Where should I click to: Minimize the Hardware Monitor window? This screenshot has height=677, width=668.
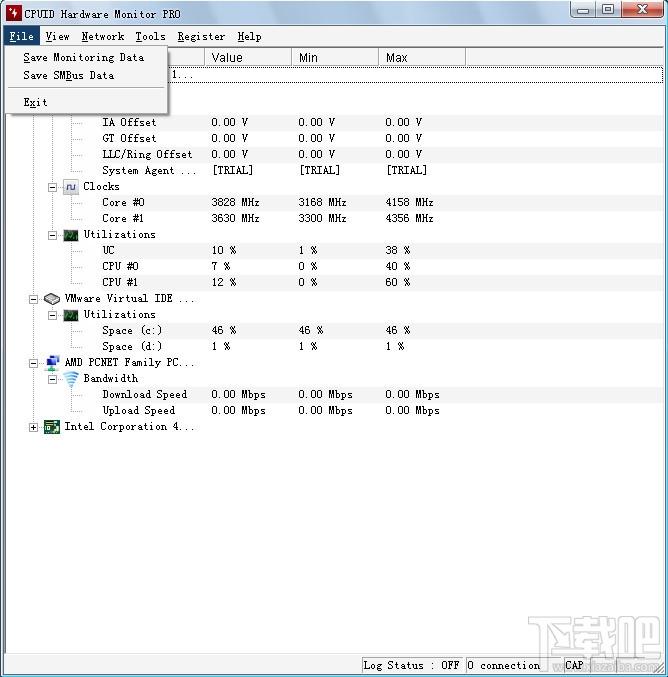[x=583, y=9]
